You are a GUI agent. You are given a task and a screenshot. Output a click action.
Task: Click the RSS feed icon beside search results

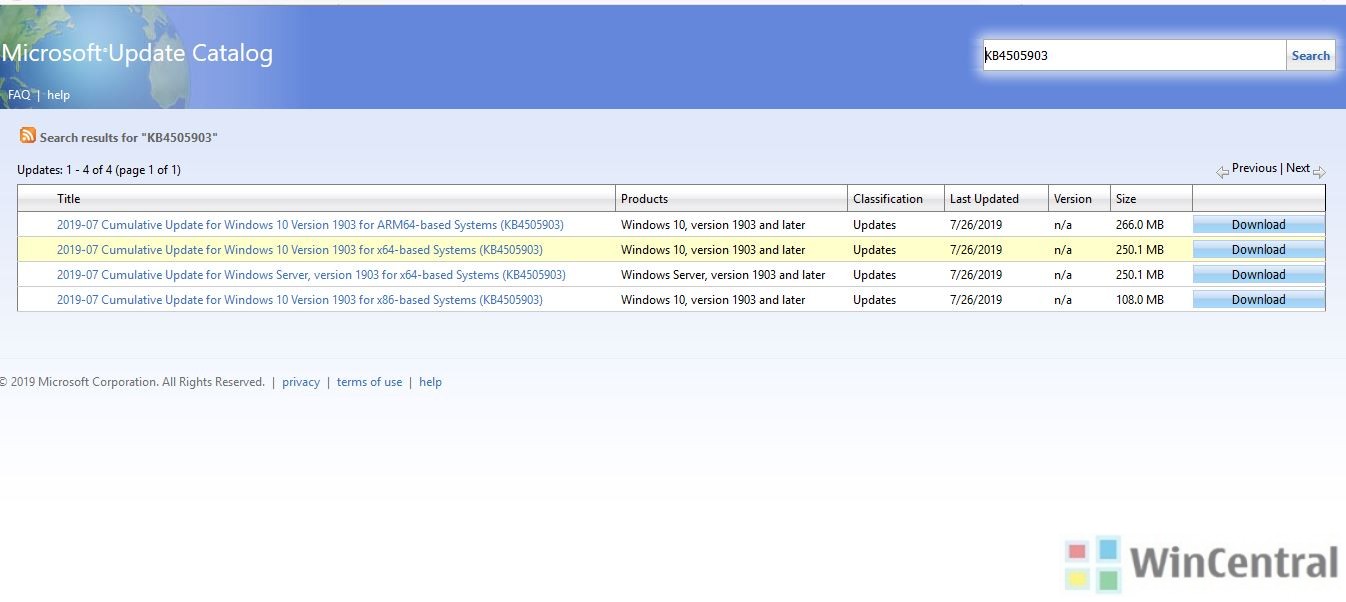(28, 136)
